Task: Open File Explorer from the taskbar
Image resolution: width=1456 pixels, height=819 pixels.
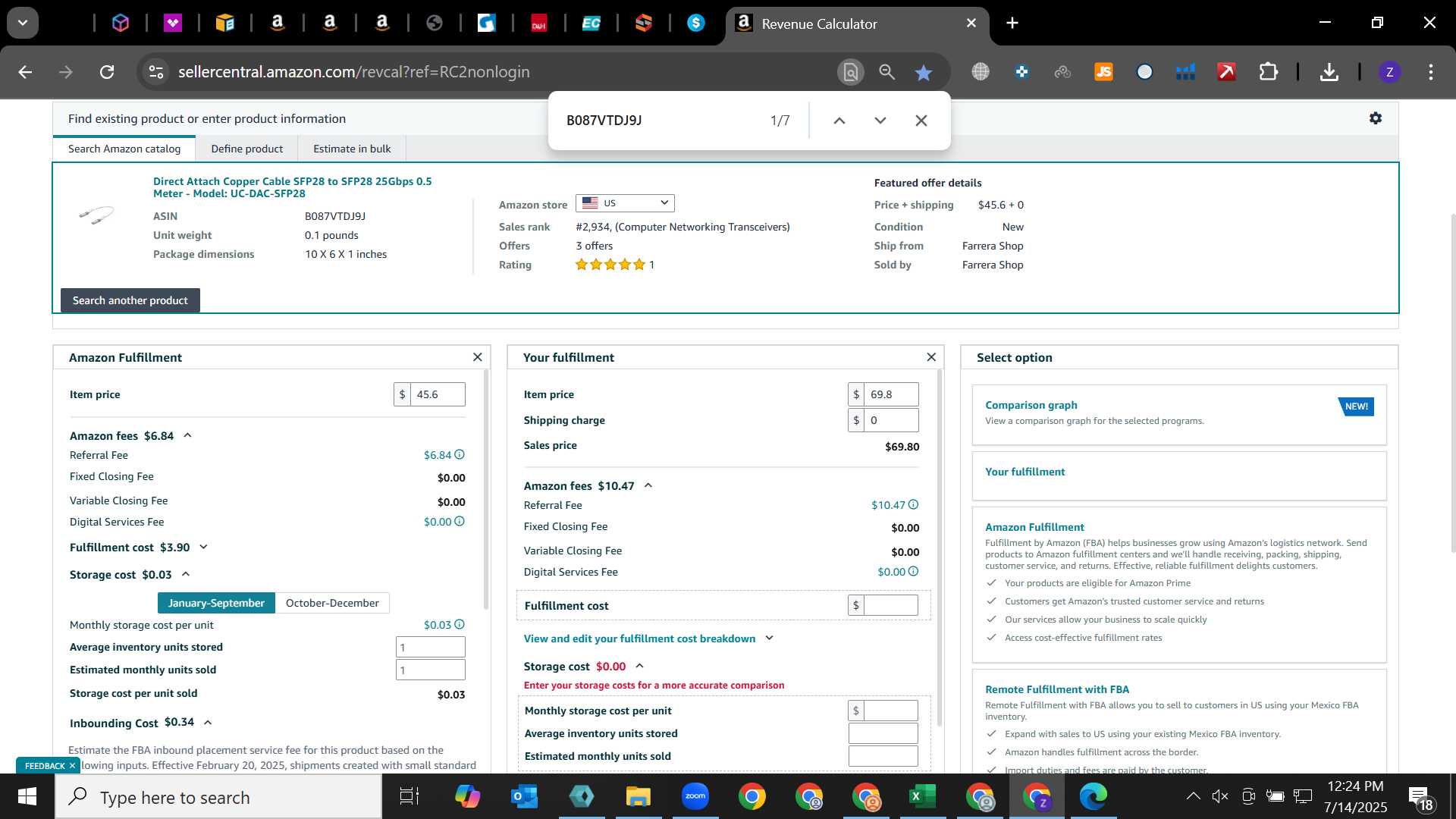Action: click(638, 796)
